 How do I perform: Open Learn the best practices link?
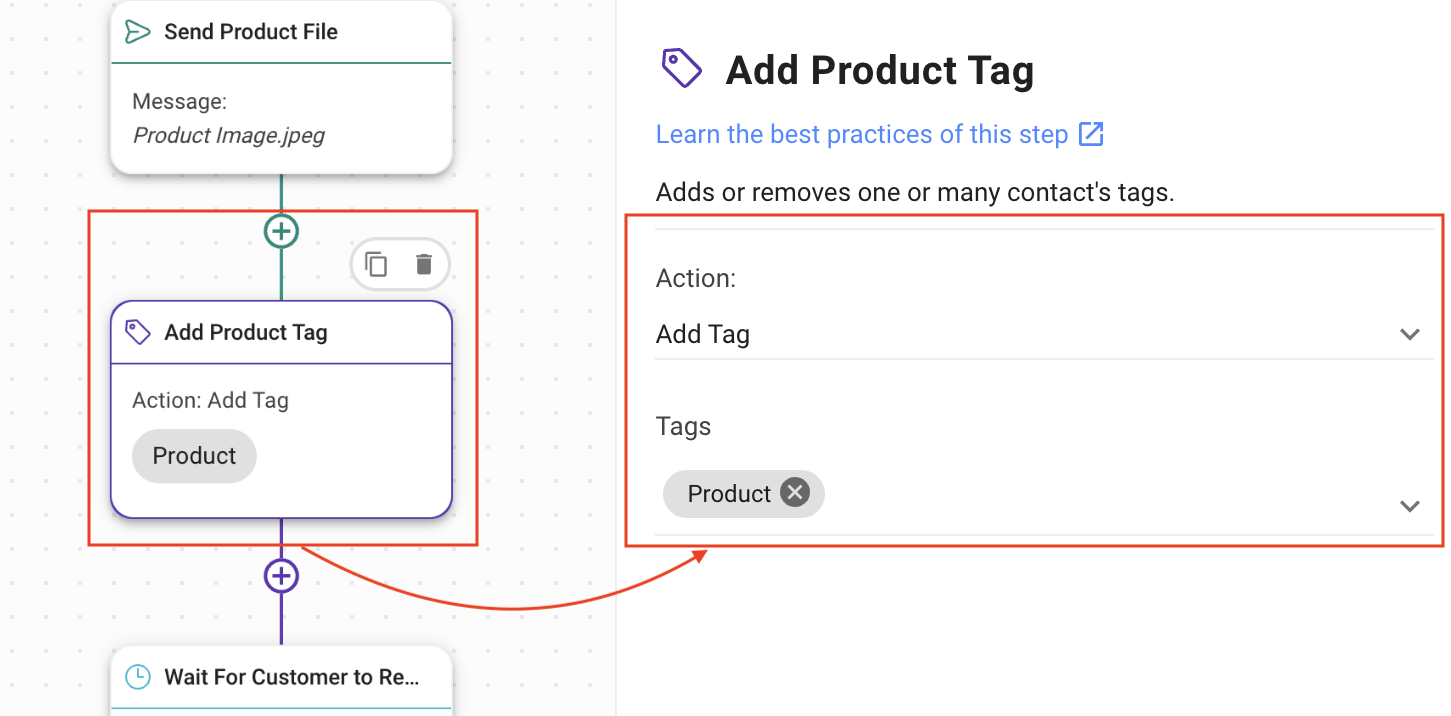click(862, 134)
